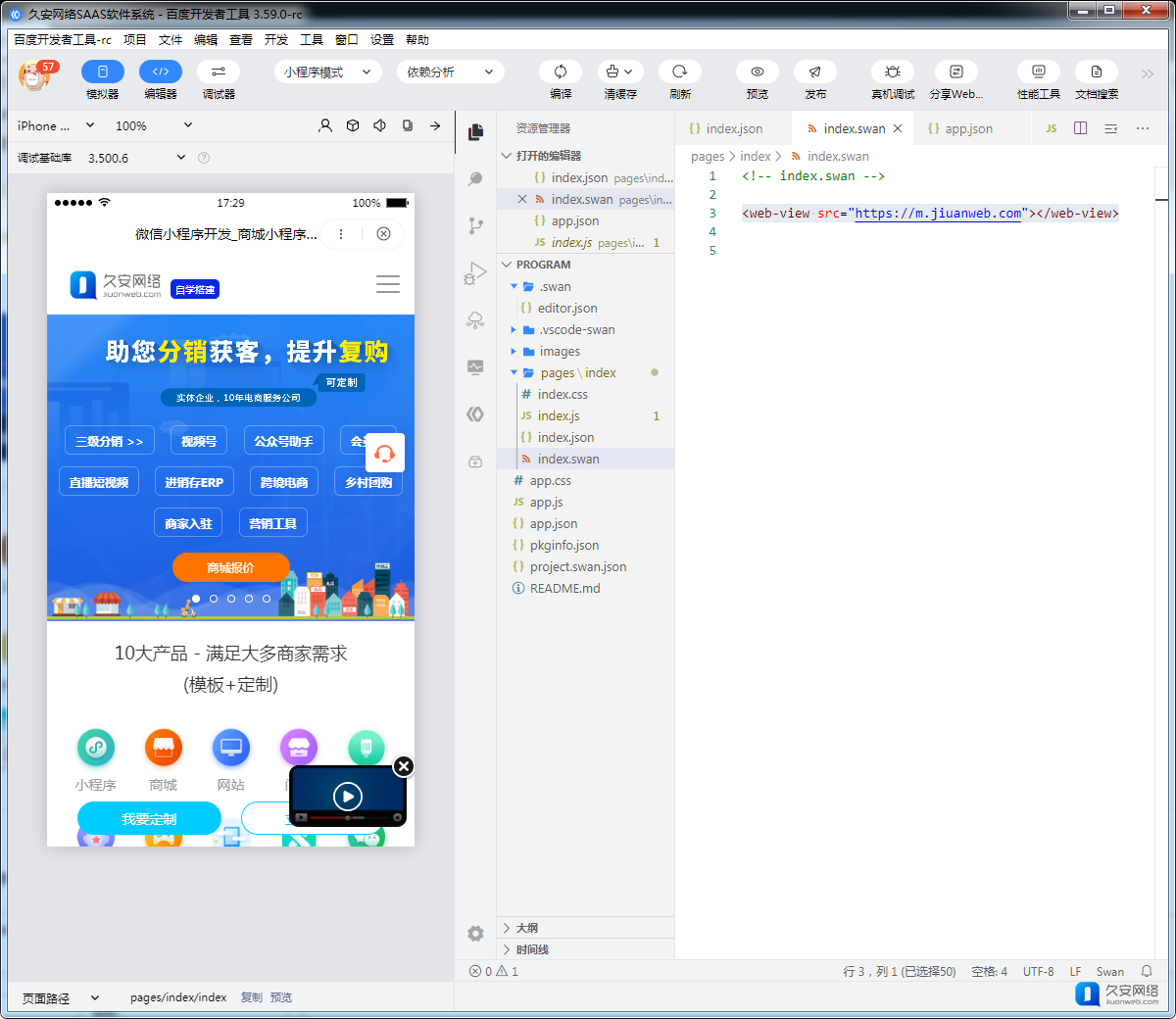Click the 我要定制 button

(150, 818)
